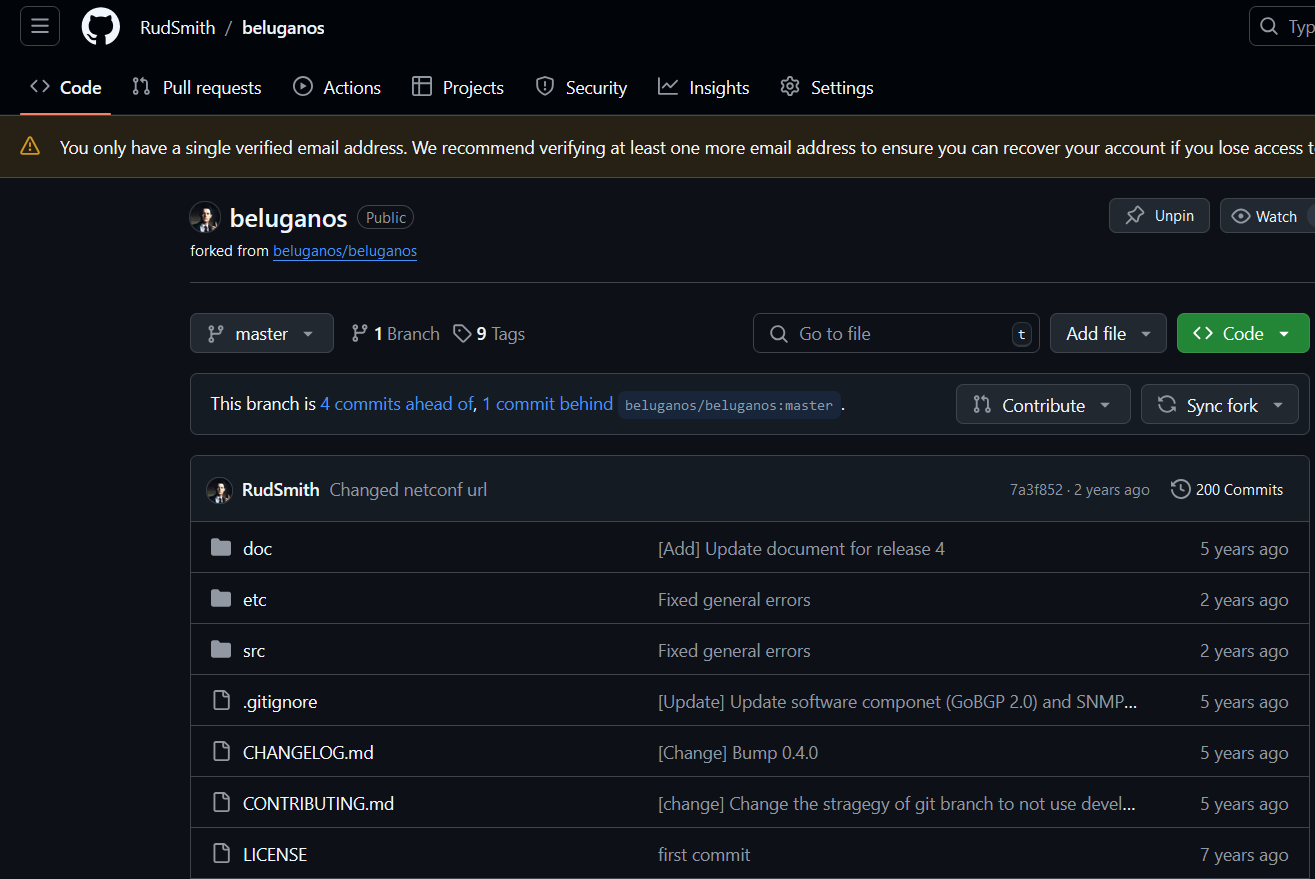Click the branch icon beside 1 Branch
Screen dimensions: 1315x879
360,334
